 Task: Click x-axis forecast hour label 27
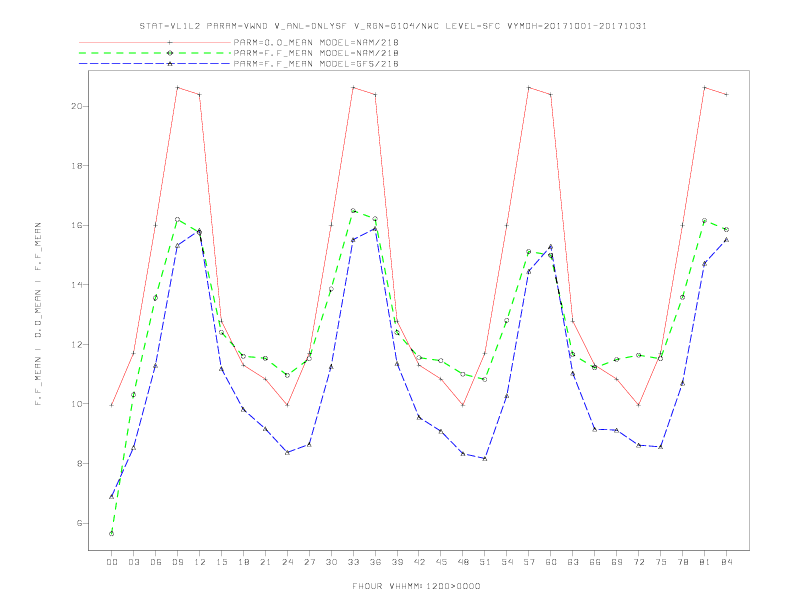click(x=309, y=562)
